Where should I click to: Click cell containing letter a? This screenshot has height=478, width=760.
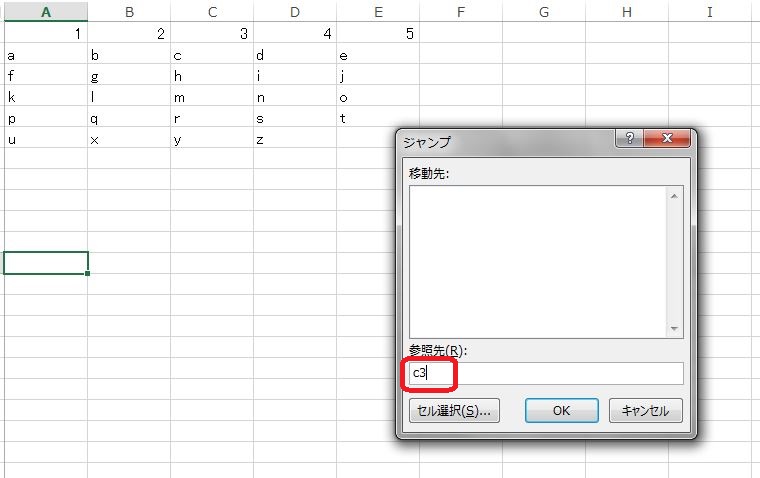point(45,55)
